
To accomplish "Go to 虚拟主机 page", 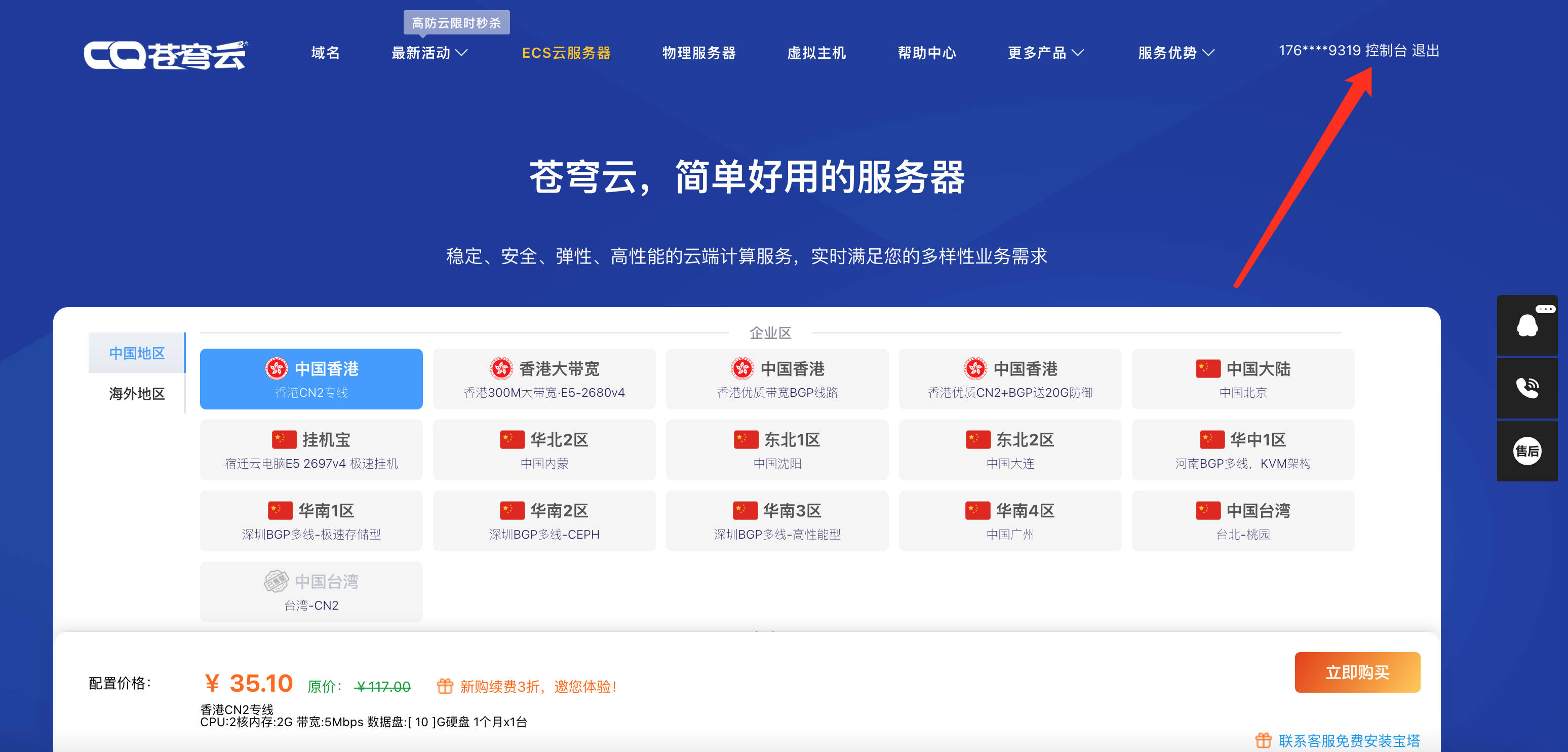I will pos(816,53).
